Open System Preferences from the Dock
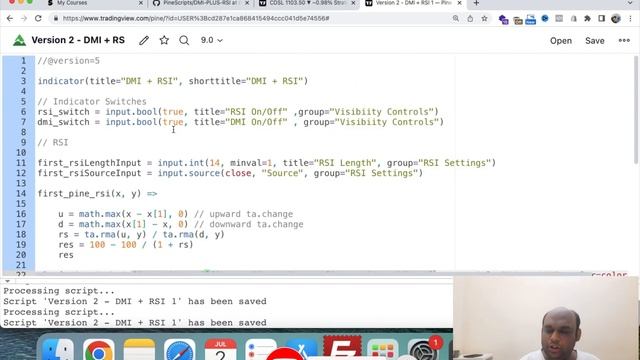This screenshot has height=360, width=640. click(x=423, y=350)
